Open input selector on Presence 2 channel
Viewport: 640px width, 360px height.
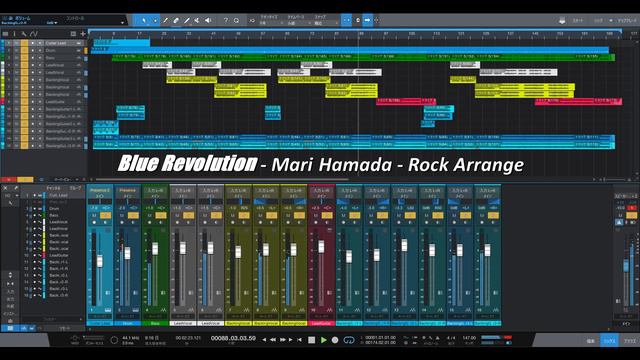[x=100, y=190]
